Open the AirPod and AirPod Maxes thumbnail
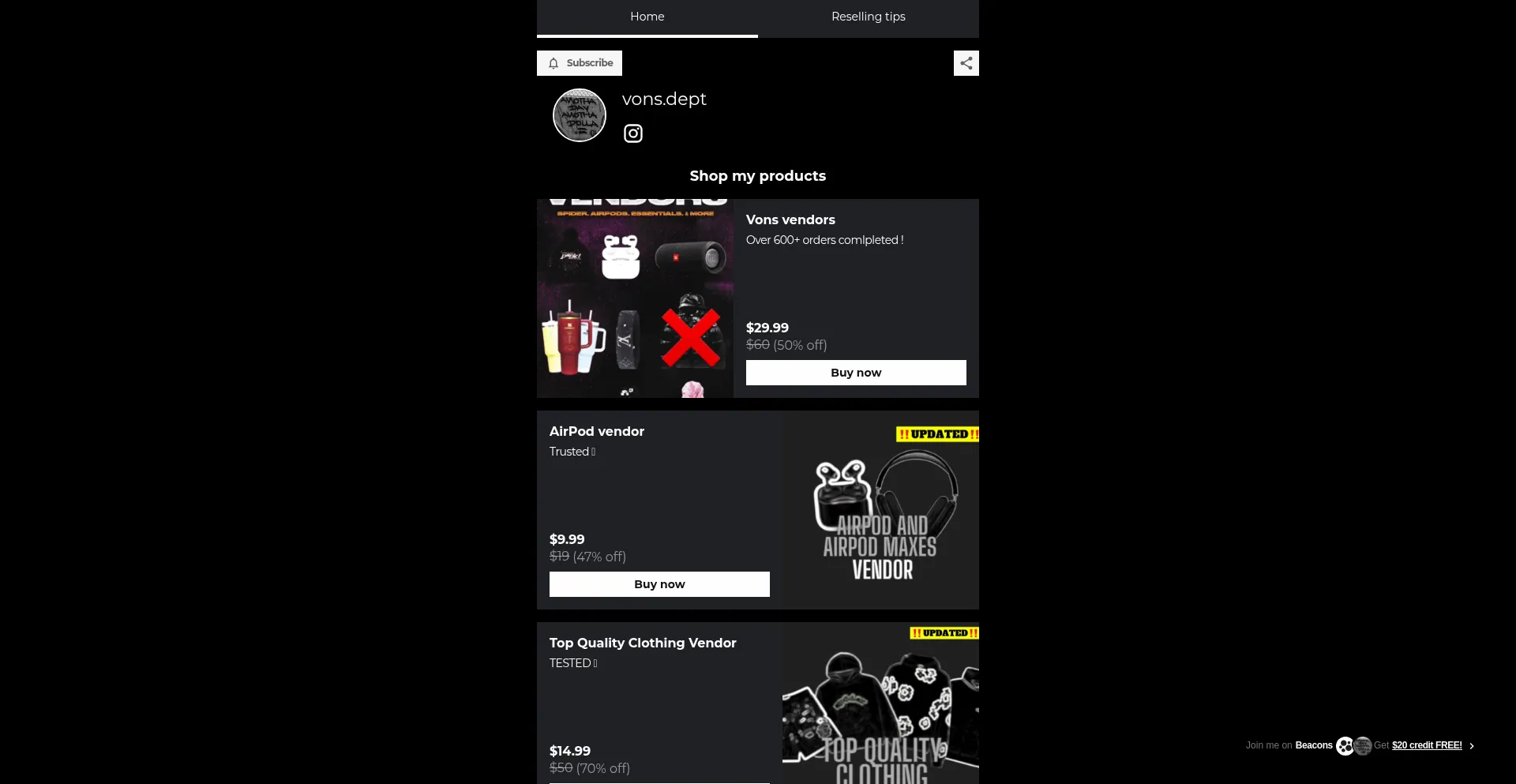The height and width of the screenshot is (784, 1516). [880, 510]
